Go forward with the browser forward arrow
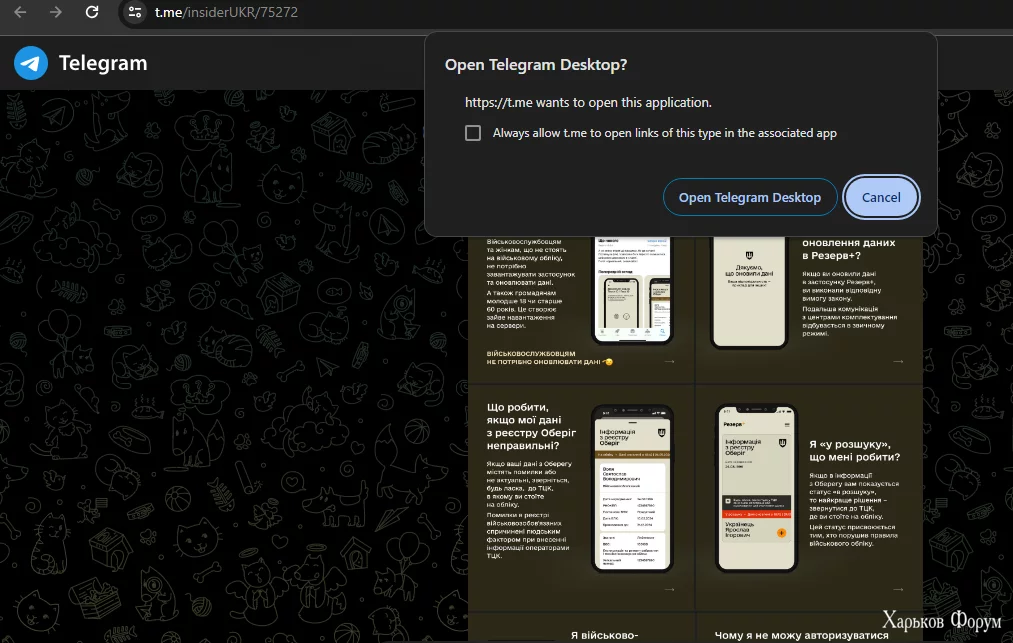1013x643 pixels. (x=56, y=12)
